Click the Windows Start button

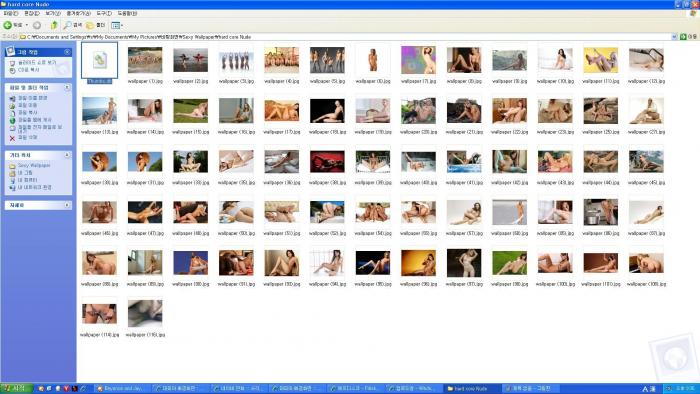pos(17,389)
